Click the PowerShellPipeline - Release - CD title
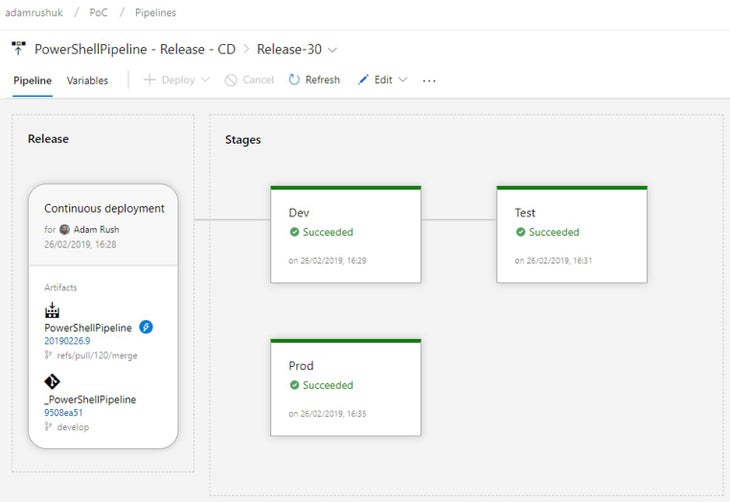The height and width of the screenshot is (502, 730). point(135,49)
